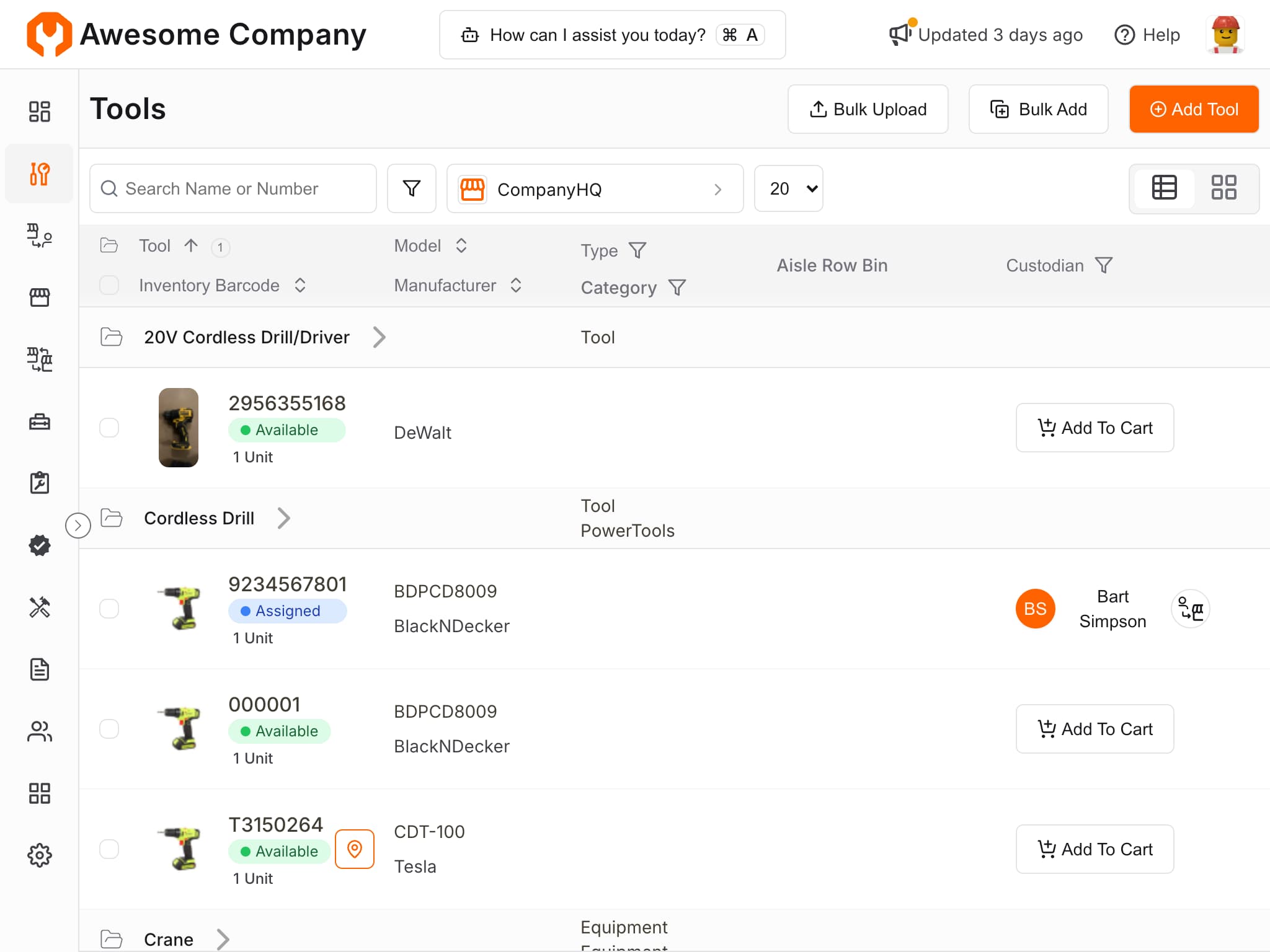This screenshot has width=1270, height=952.
Task: Filter by Custodian column funnel
Action: 1104,265
